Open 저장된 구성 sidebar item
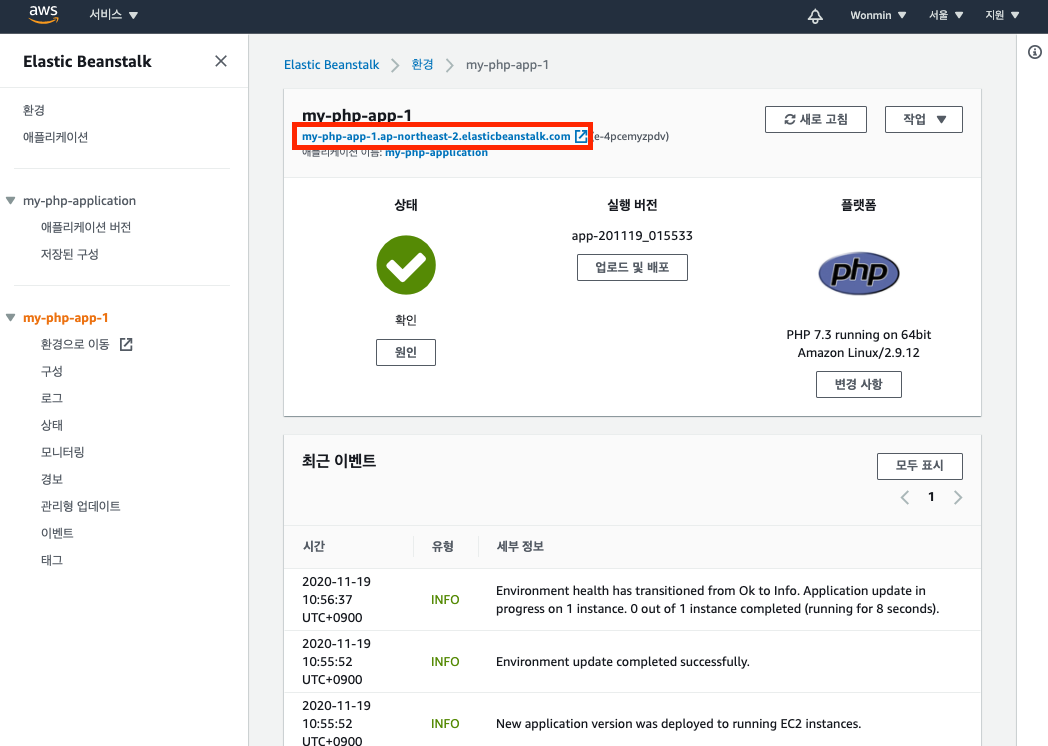The height and width of the screenshot is (746, 1048). (70, 254)
